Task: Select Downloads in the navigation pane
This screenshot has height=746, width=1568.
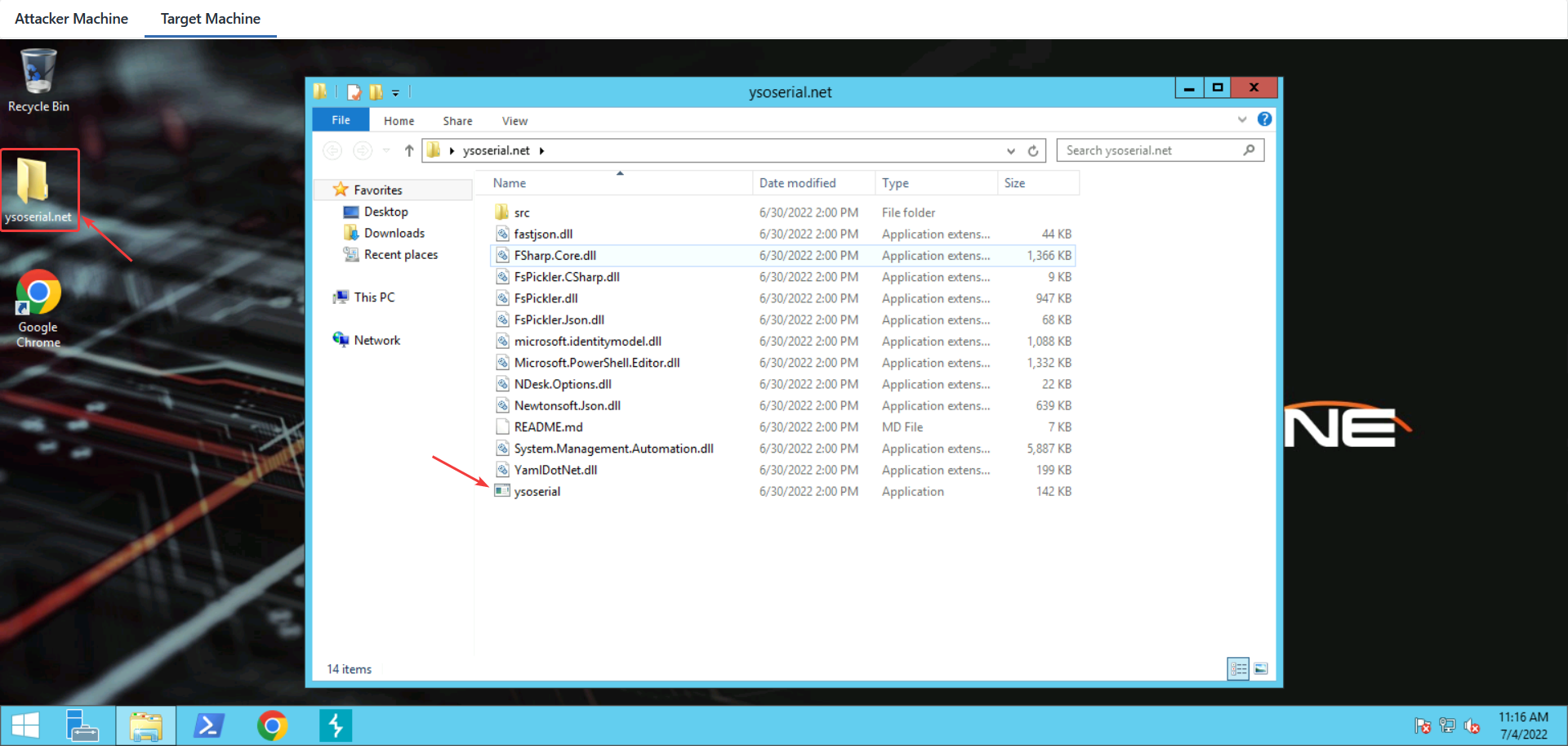Action: click(x=394, y=234)
